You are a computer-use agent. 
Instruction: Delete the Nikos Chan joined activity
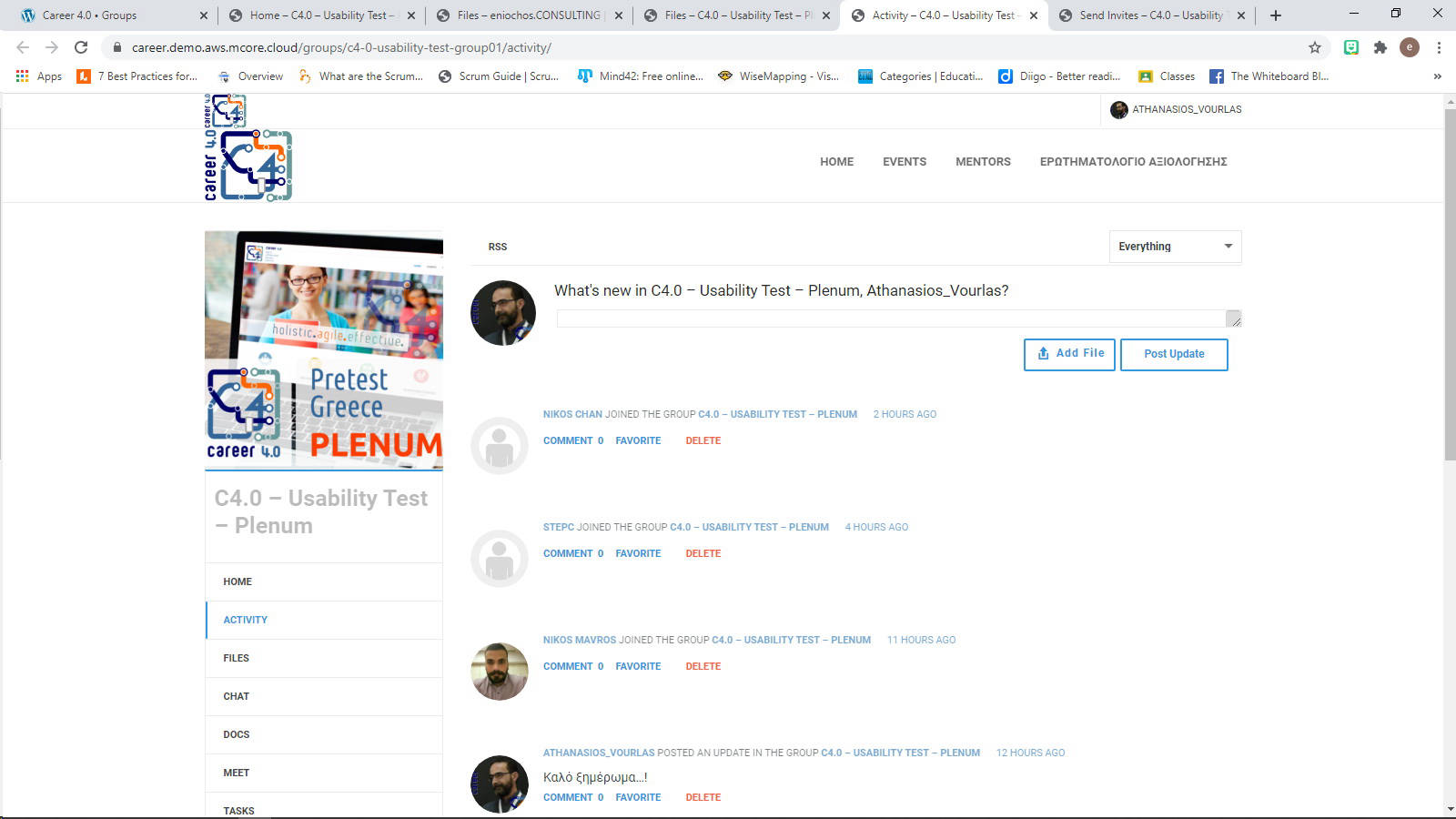(703, 440)
